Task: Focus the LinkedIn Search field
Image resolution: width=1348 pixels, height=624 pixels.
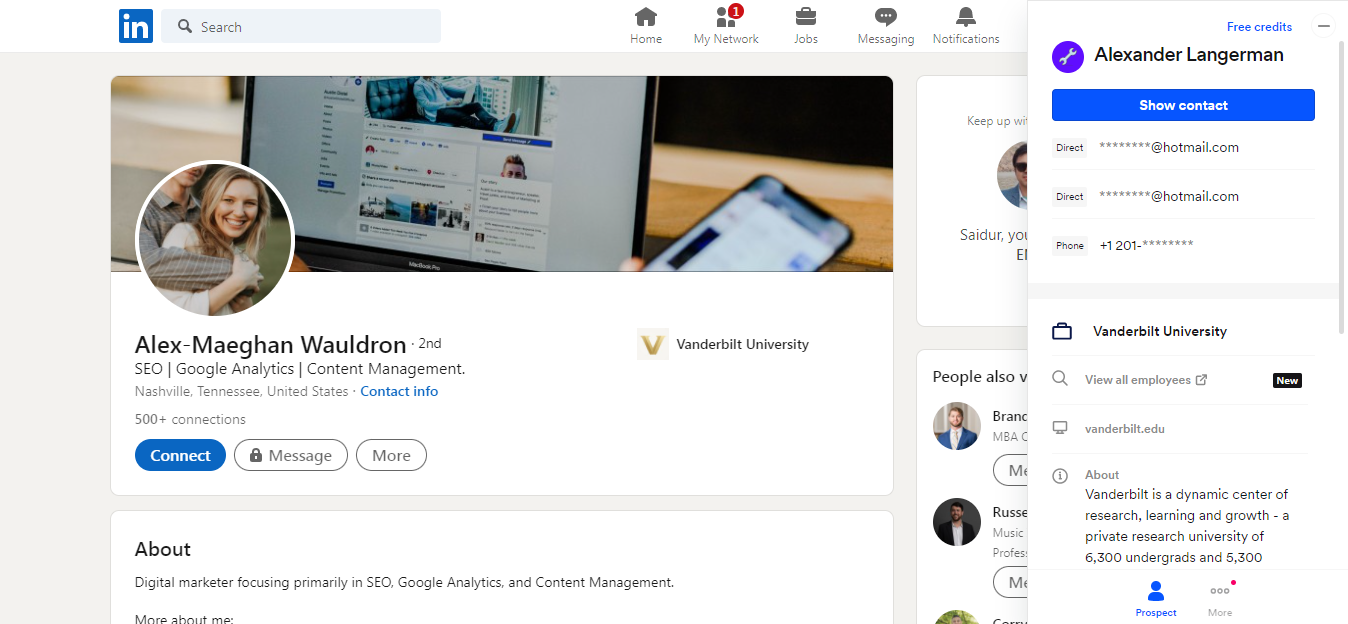Action: [x=301, y=26]
